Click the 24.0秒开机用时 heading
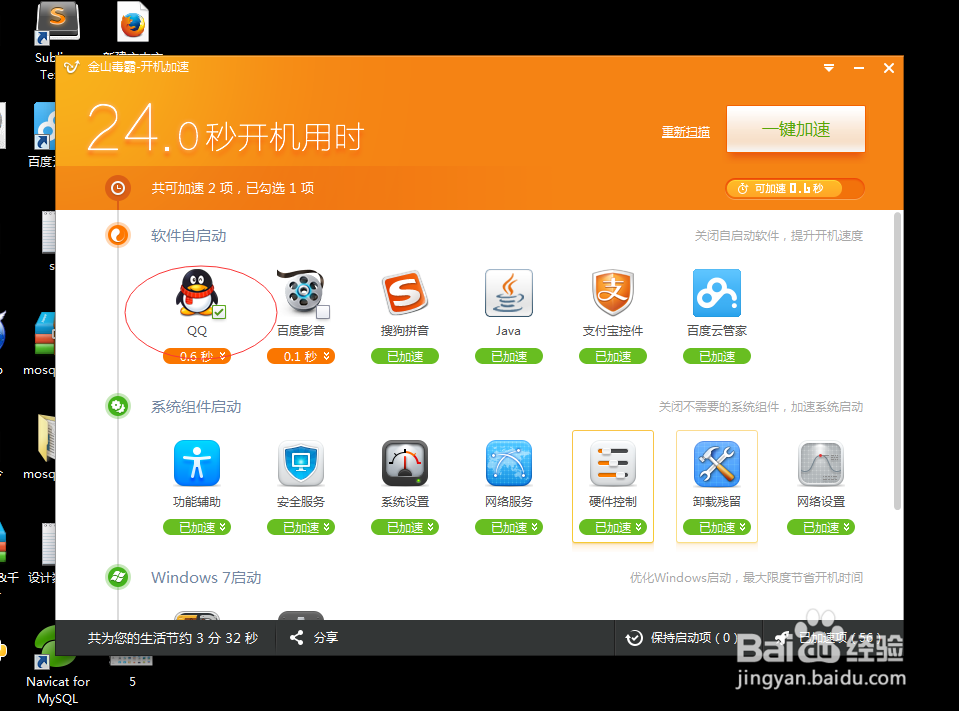Screen dimensions: 959x711 (226, 129)
